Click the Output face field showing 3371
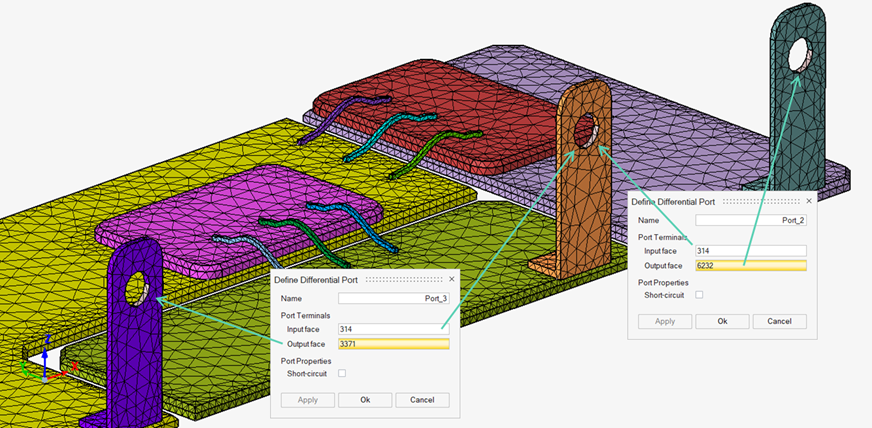 tap(394, 344)
